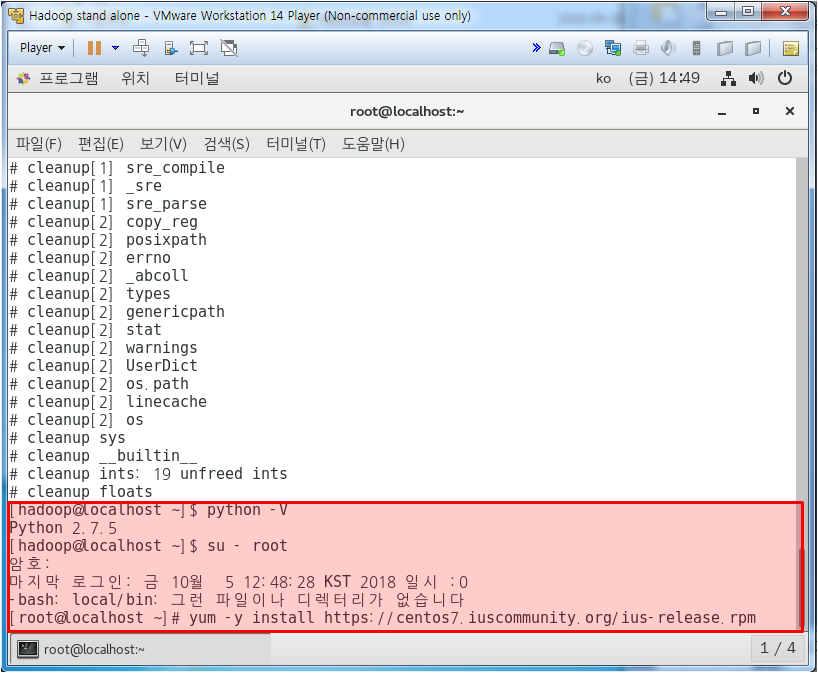
Task: Click the 'Python 2.7.5' output line
Action: (x=63, y=528)
